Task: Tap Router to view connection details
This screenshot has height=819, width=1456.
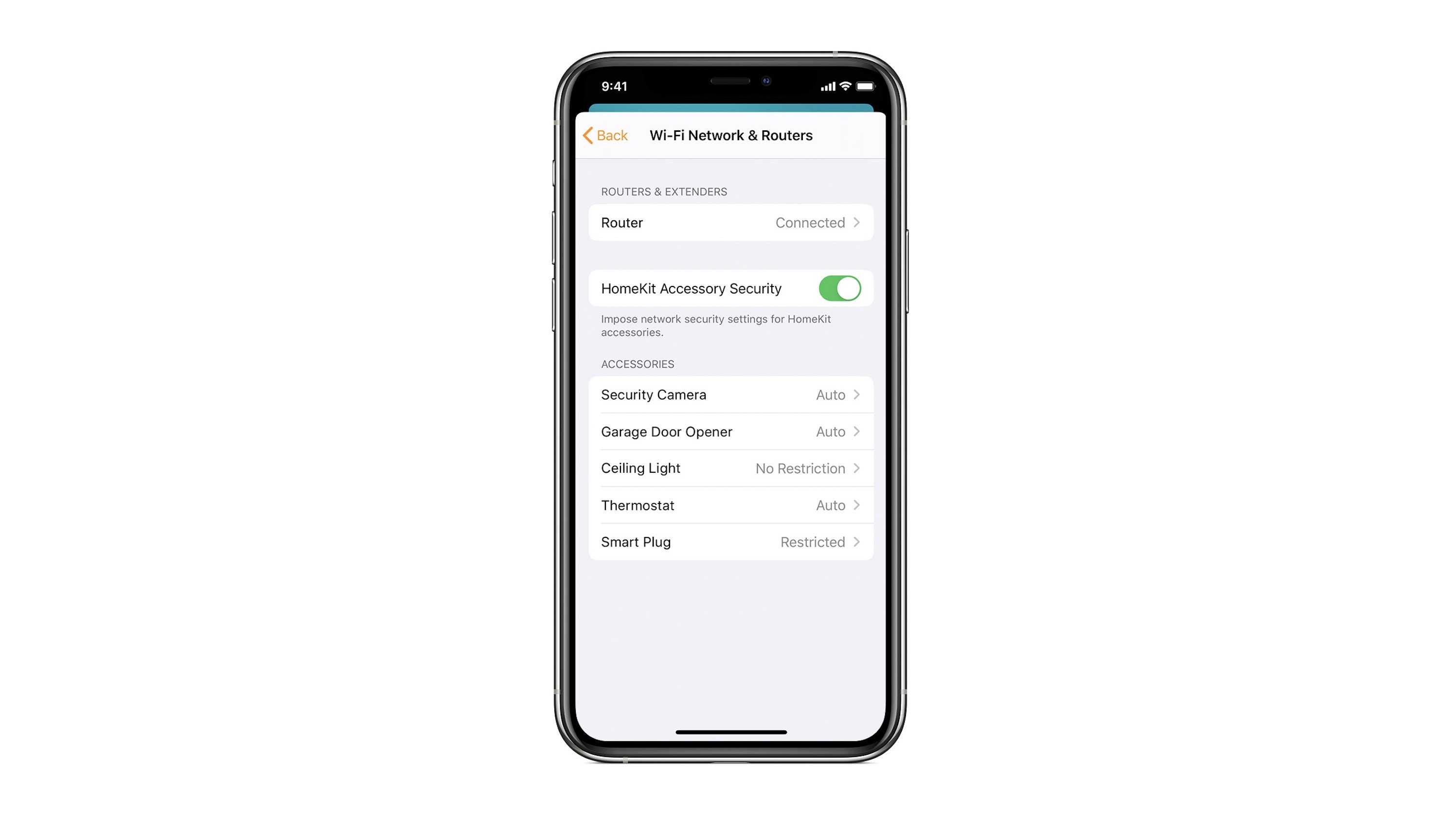Action: [x=727, y=222]
